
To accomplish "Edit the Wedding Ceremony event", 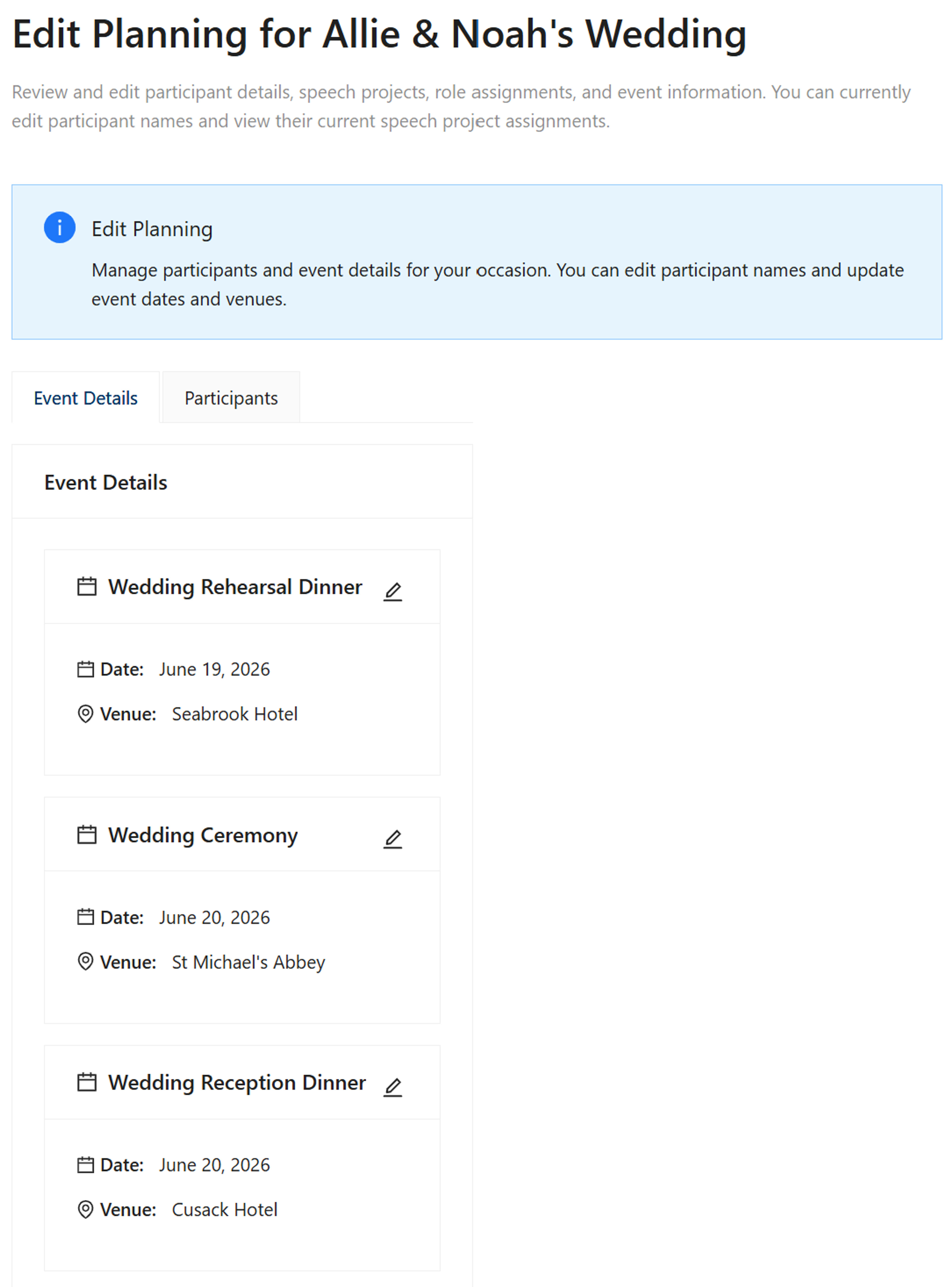I will pos(392,839).
